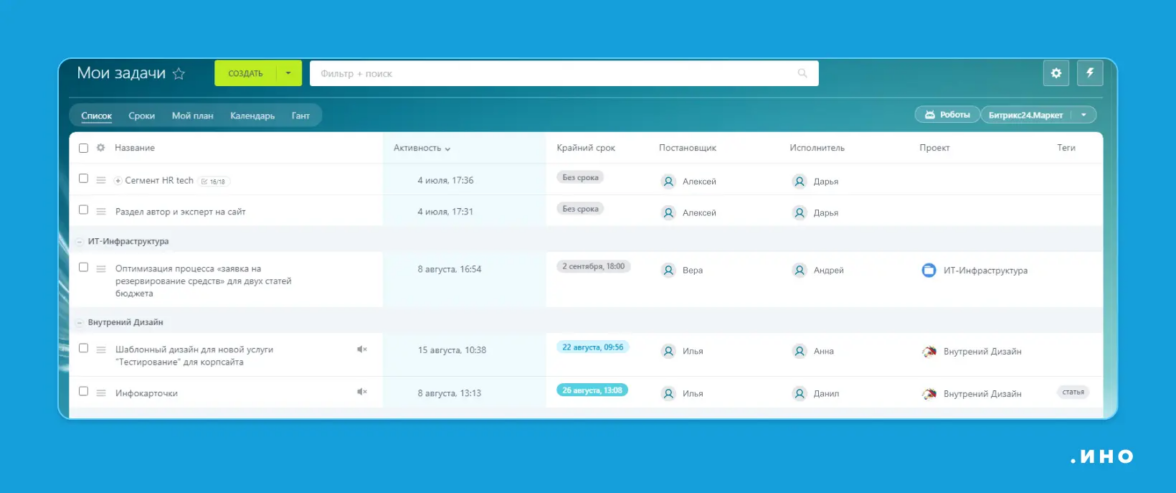Click Алексей avatar in Сегмент HR tech row
1176x493 pixels.
668,182
